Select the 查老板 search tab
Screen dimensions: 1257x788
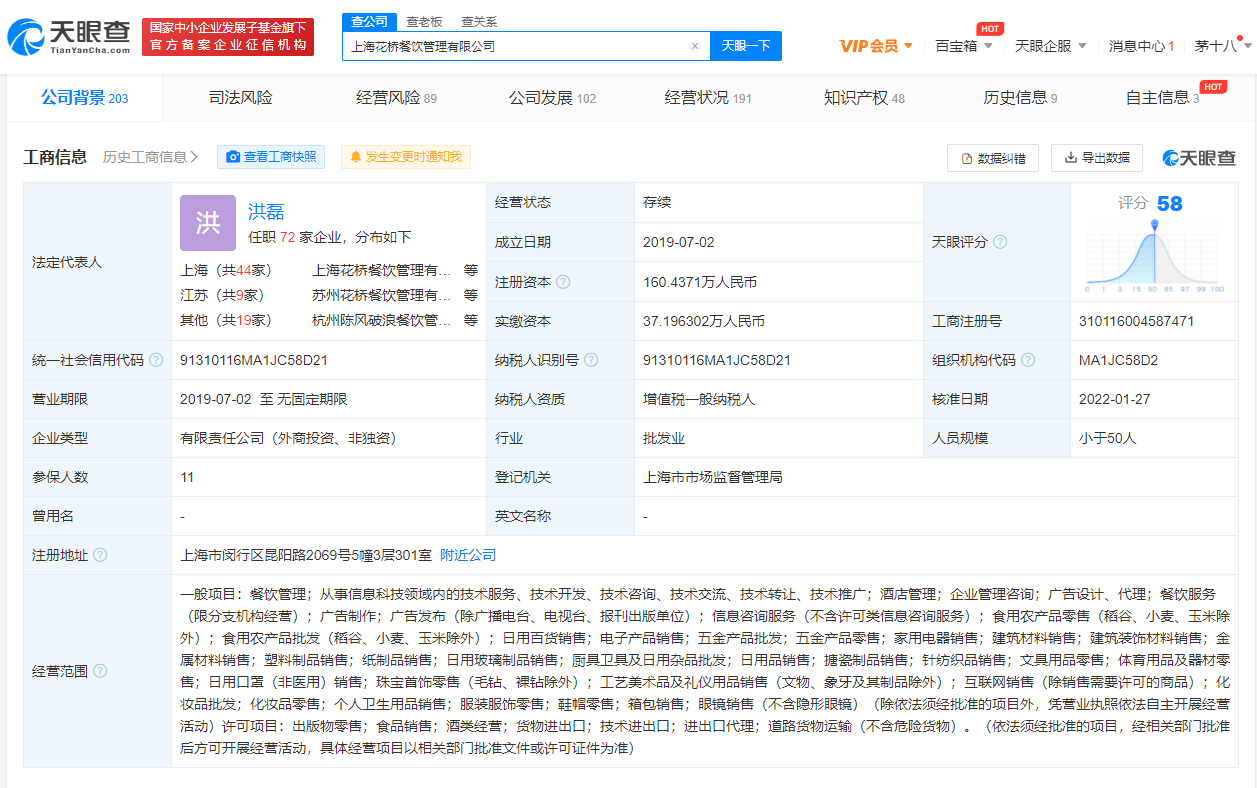coord(423,22)
